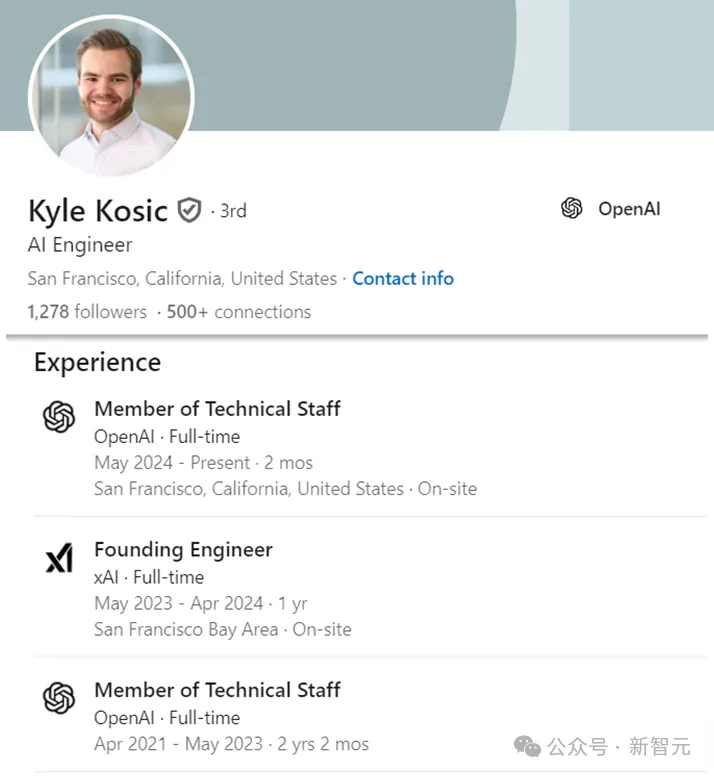Image resolution: width=714 pixels, height=776 pixels.
Task: Click the San Francisco Bay Area · On-site line
Action: coord(223,630)
